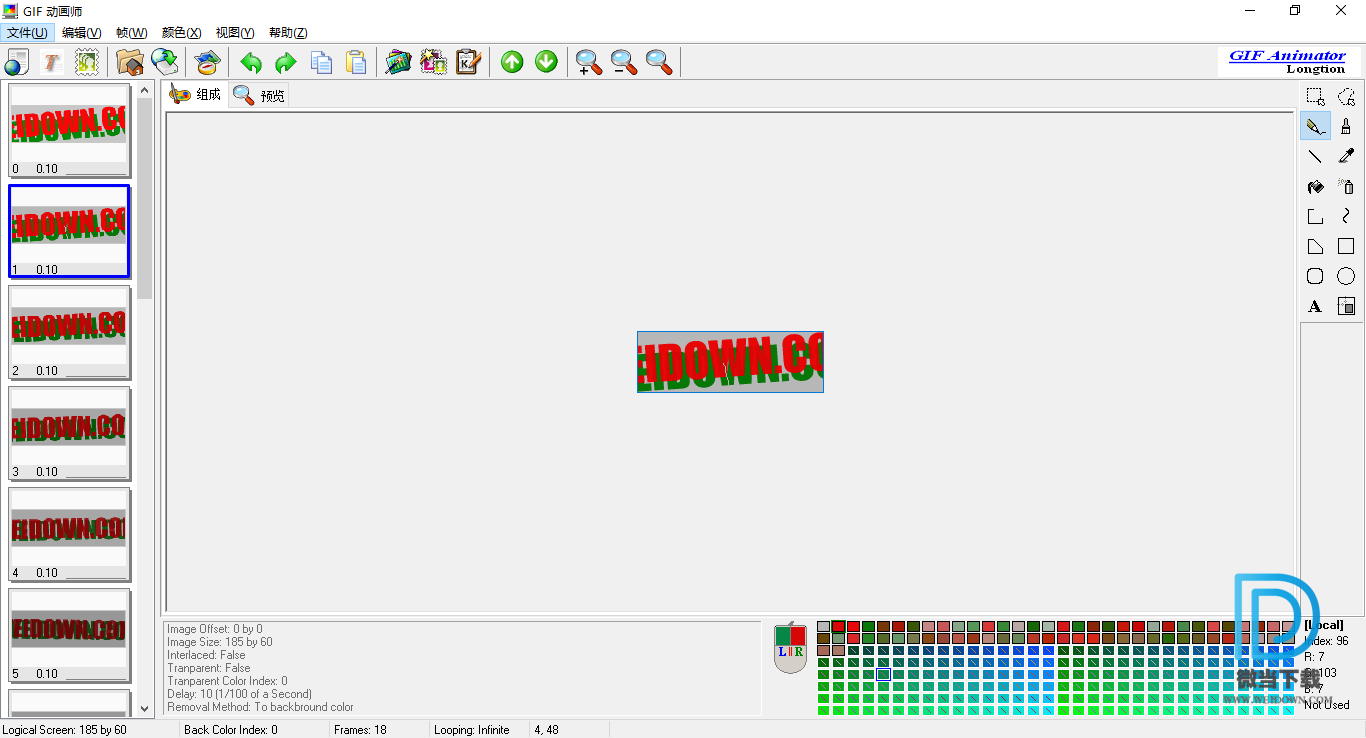This screenshot has height=738, width=1366.
Task: Click the GIF Animator Longtion logo
Action: pos(1287,62)
